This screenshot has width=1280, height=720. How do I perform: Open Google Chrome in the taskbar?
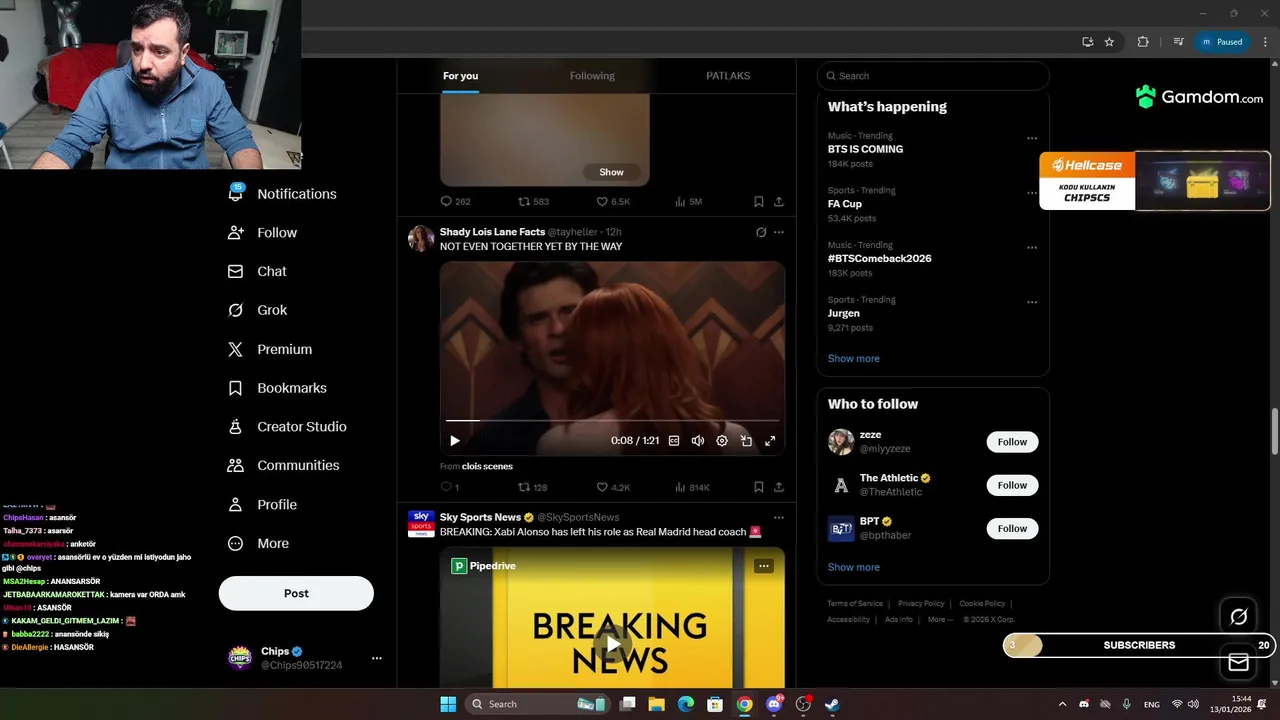(744, 704)
